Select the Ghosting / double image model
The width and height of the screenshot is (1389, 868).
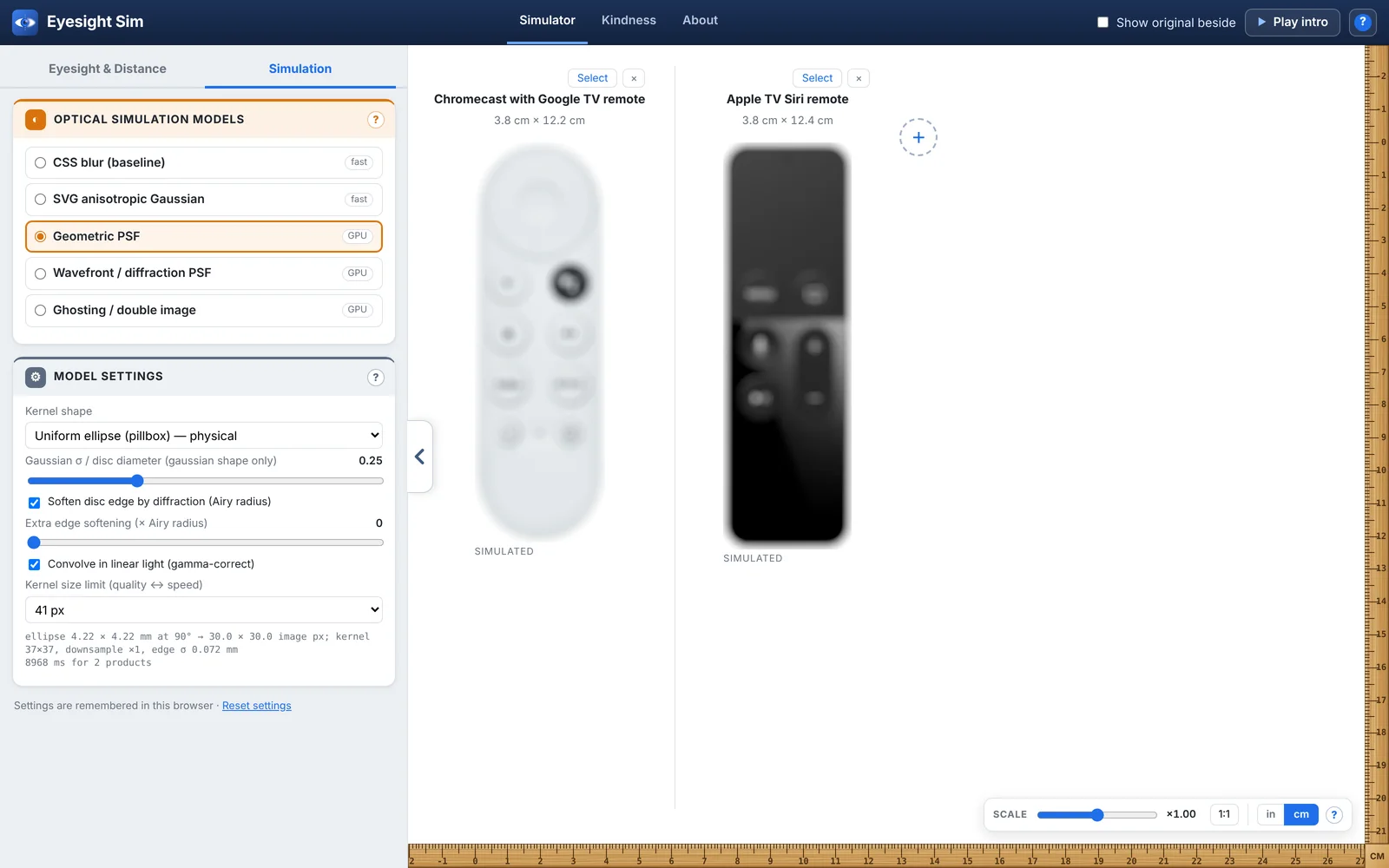point(204,310)
